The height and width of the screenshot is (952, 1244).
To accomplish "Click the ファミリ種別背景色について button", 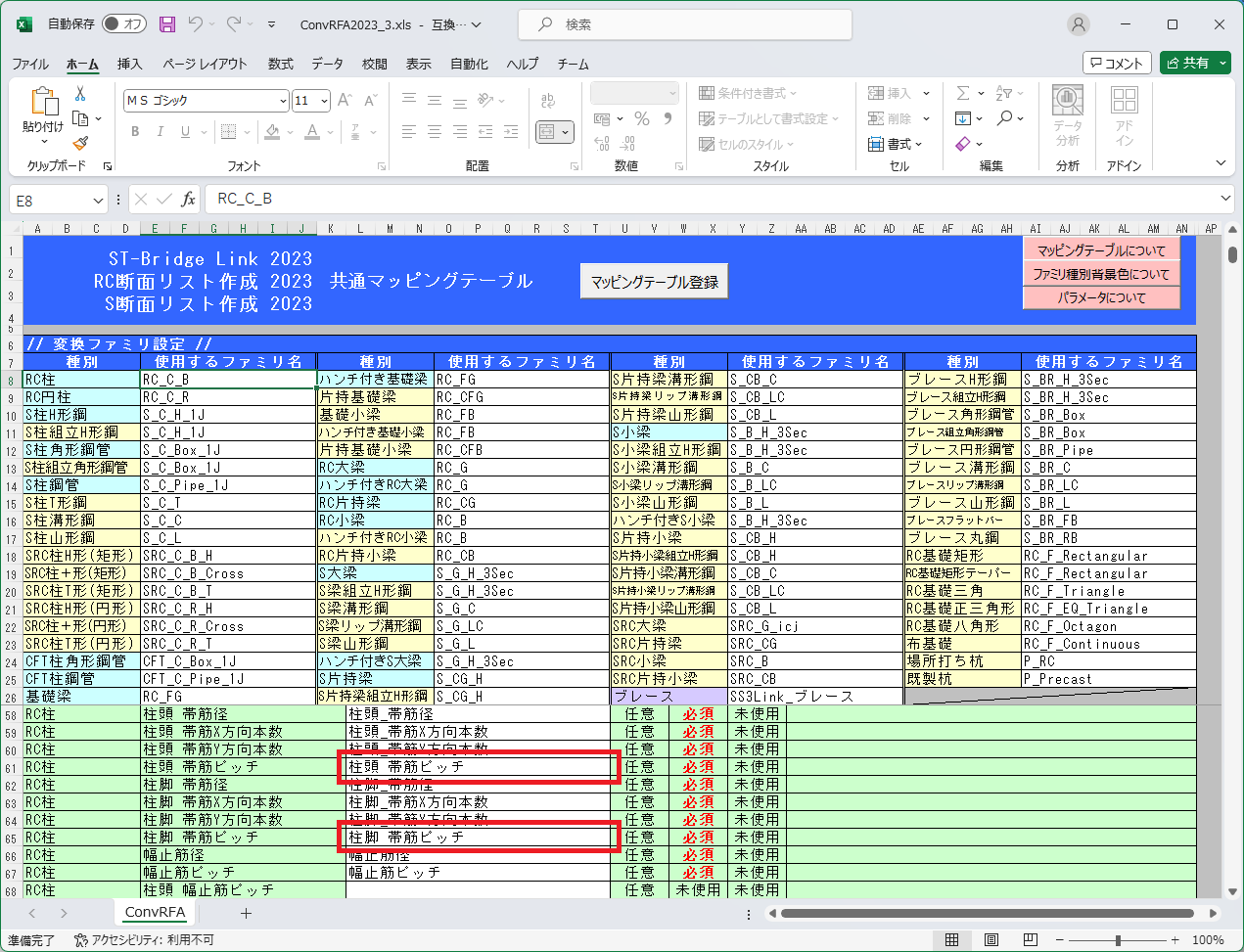I will coord(1101,274).
